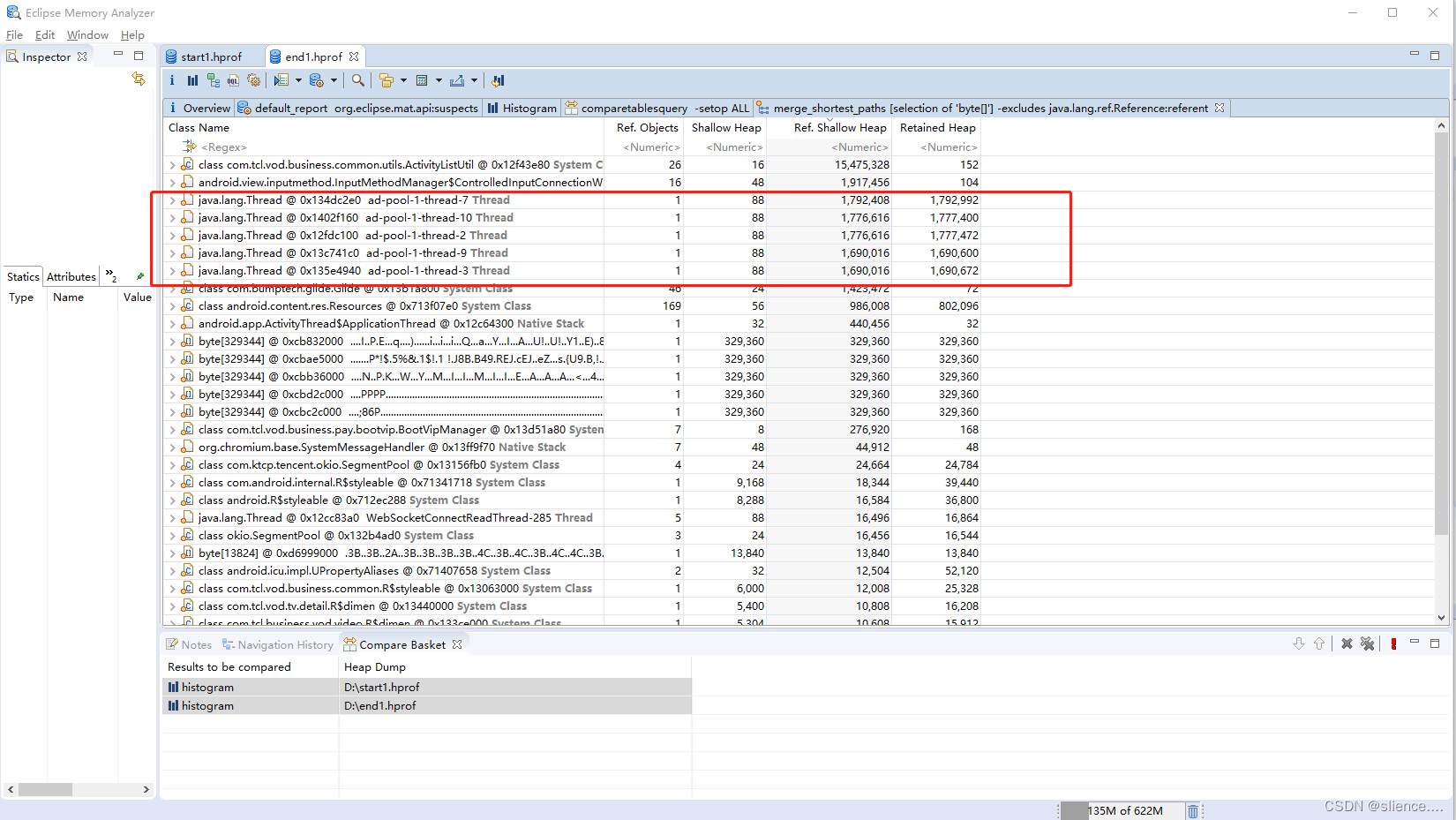Switch to the Attributes tab
Viewport: 1456px width, 820px height.
click(71, 276)
